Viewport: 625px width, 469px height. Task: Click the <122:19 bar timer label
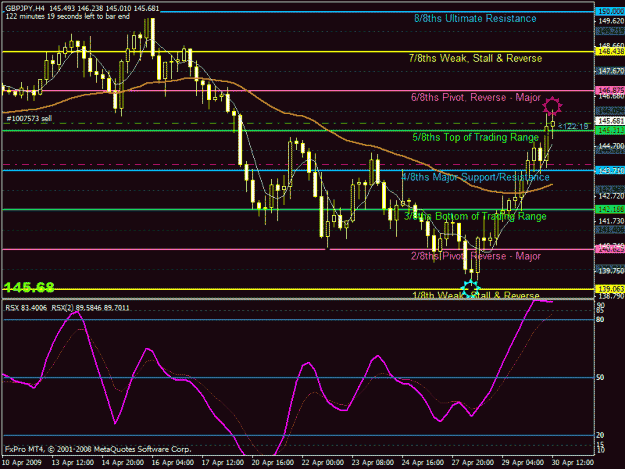pyautogui.click(x=573, y=126)
